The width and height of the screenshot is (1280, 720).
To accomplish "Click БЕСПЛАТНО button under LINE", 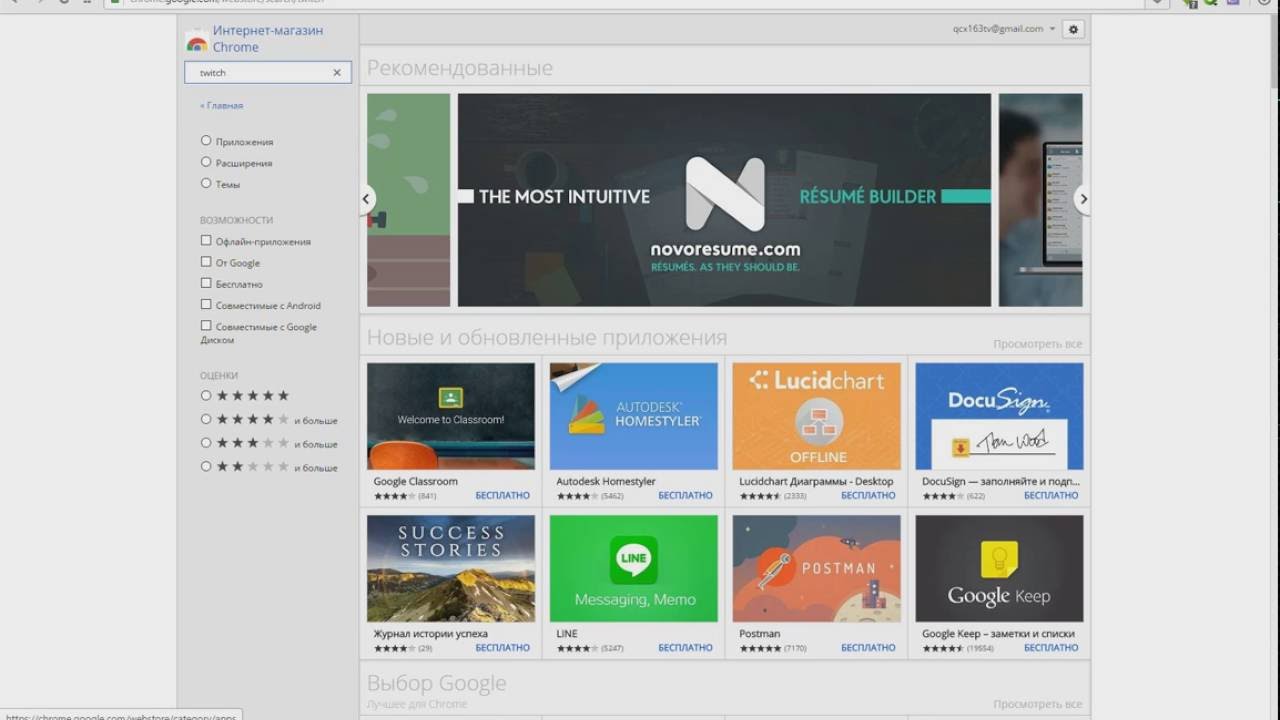I will (x=686, y=648).
